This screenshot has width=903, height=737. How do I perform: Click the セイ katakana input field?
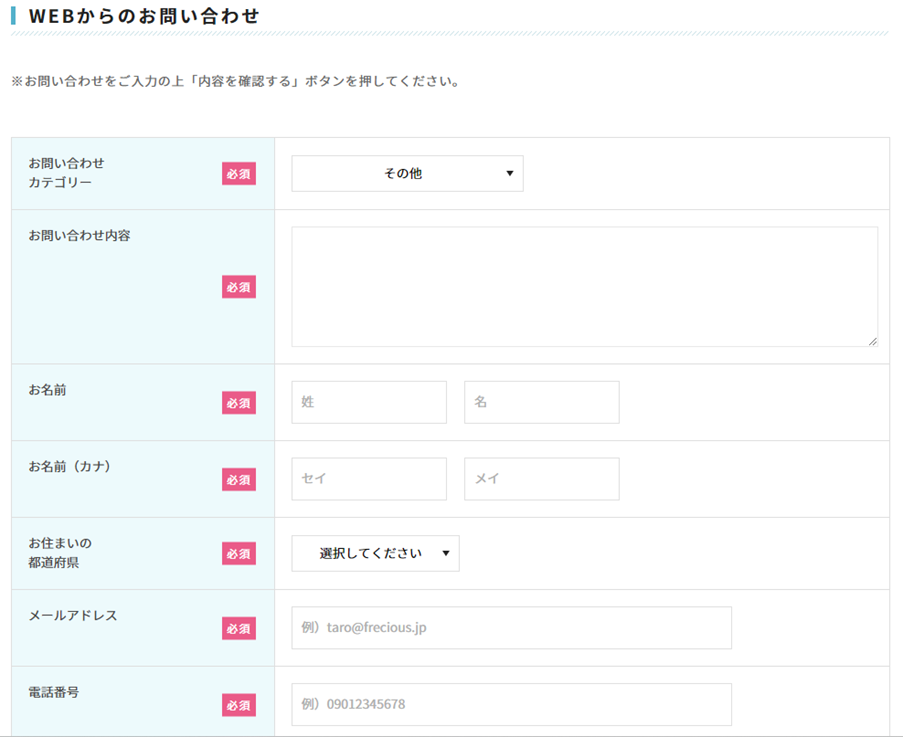click(x=369, y=479)
